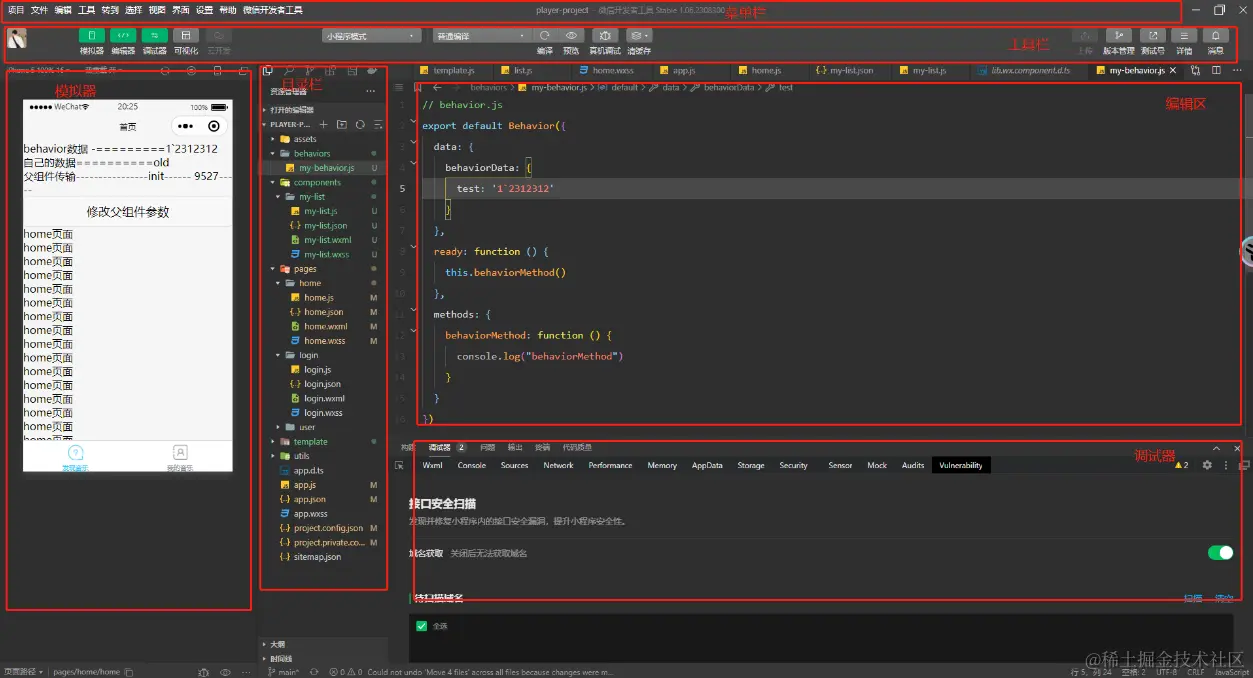Image resolution: width=1253 pixels, height=678 pixels.
Task: Open the debugger settings gear icon
Action: [x=1207, y=465]
